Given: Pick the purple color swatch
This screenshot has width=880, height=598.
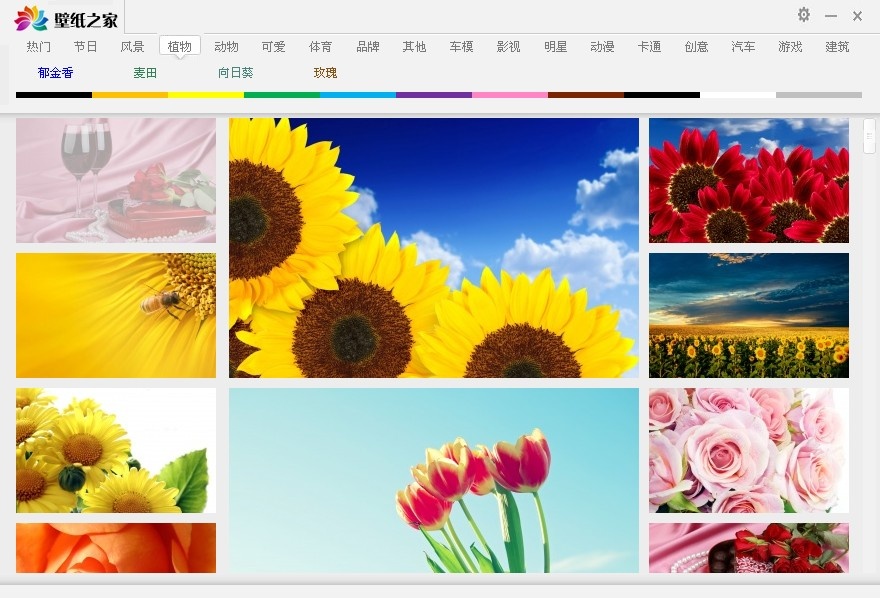Looking at the screenshot, I should click(x=434, y=95).
